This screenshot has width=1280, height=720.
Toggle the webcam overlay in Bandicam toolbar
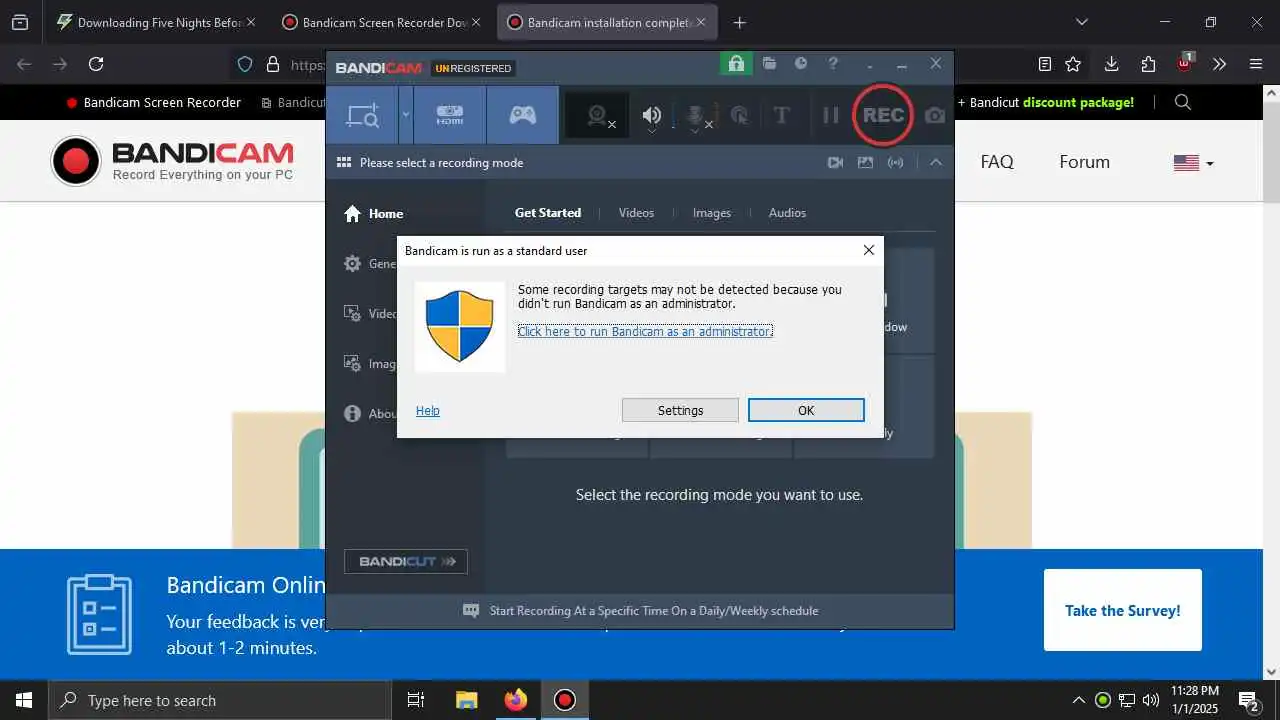click(598, 116)
